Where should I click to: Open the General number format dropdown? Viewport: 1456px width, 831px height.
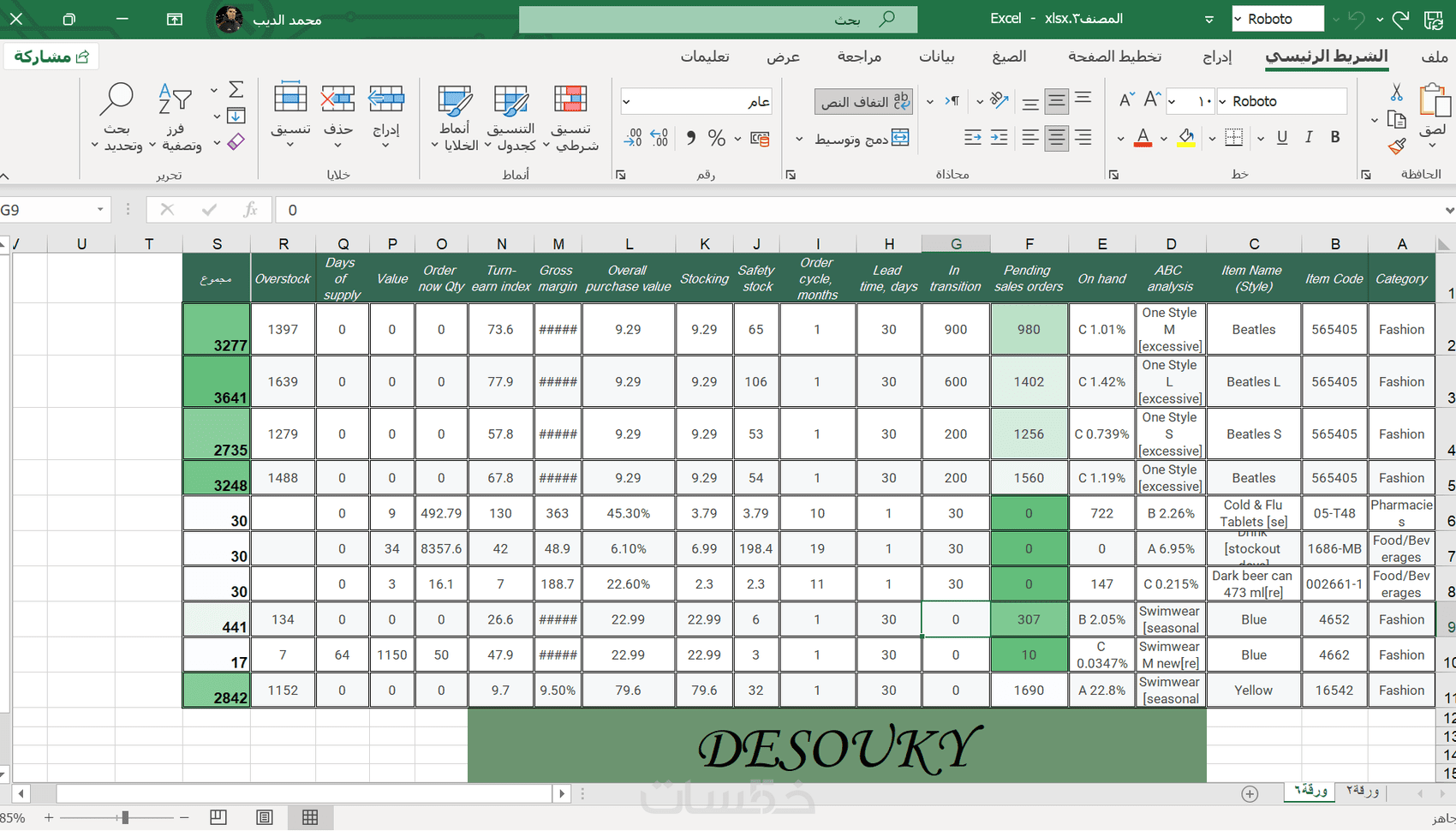pos(627,101)
